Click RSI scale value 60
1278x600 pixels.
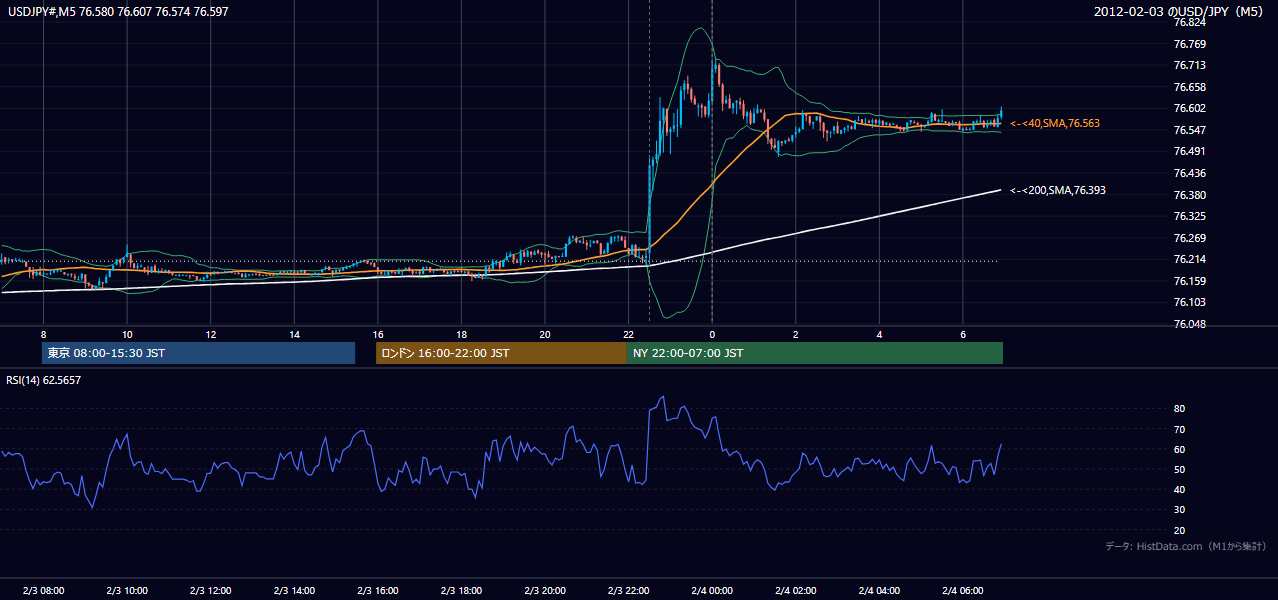[1180, 449]
